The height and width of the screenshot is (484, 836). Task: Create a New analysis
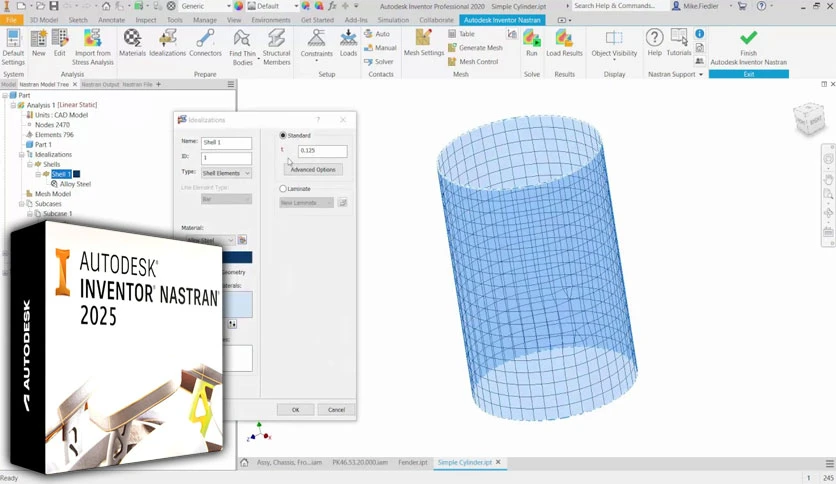38,43
